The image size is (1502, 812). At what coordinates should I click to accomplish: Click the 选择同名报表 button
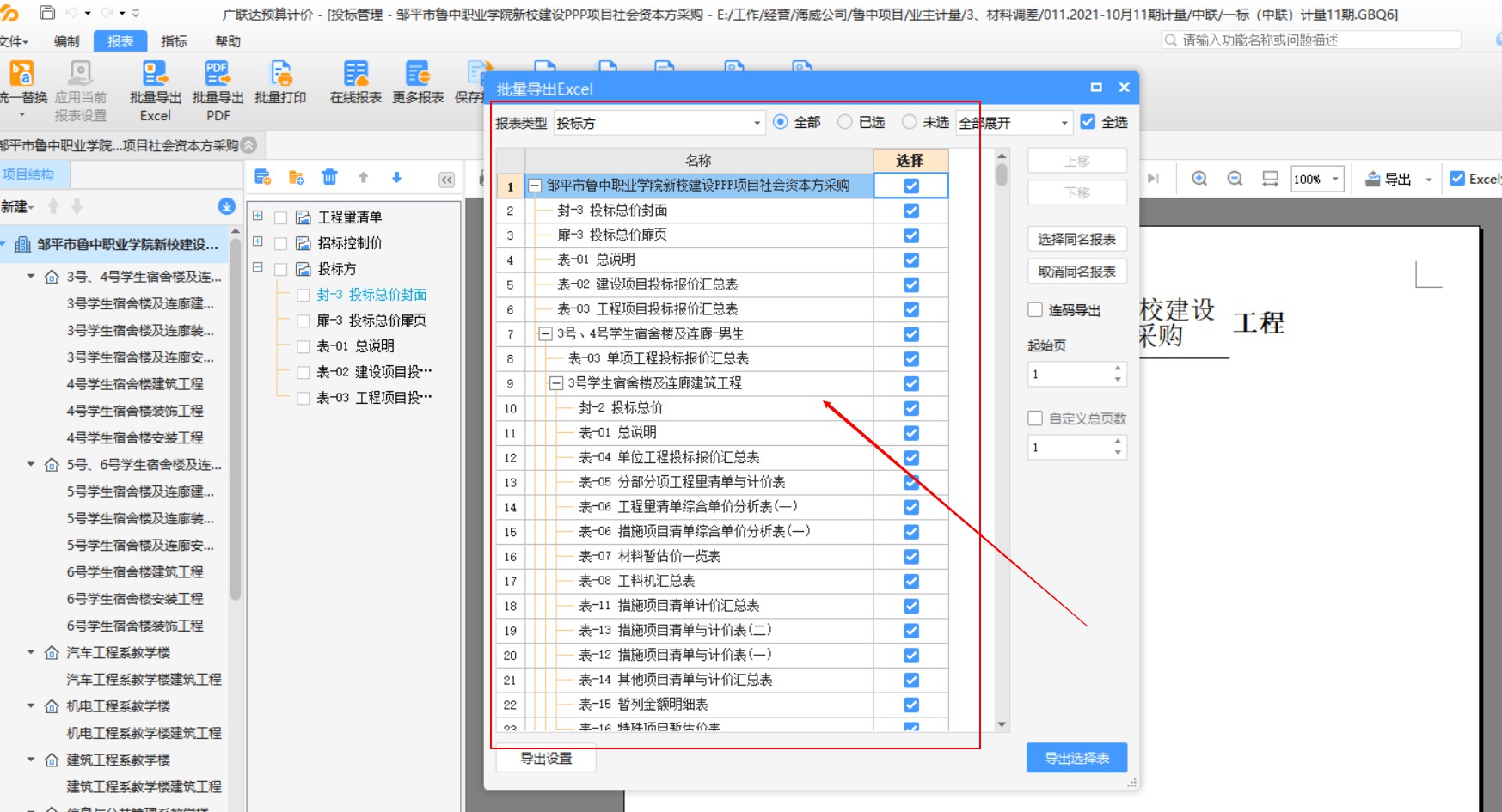point(1076,239)
